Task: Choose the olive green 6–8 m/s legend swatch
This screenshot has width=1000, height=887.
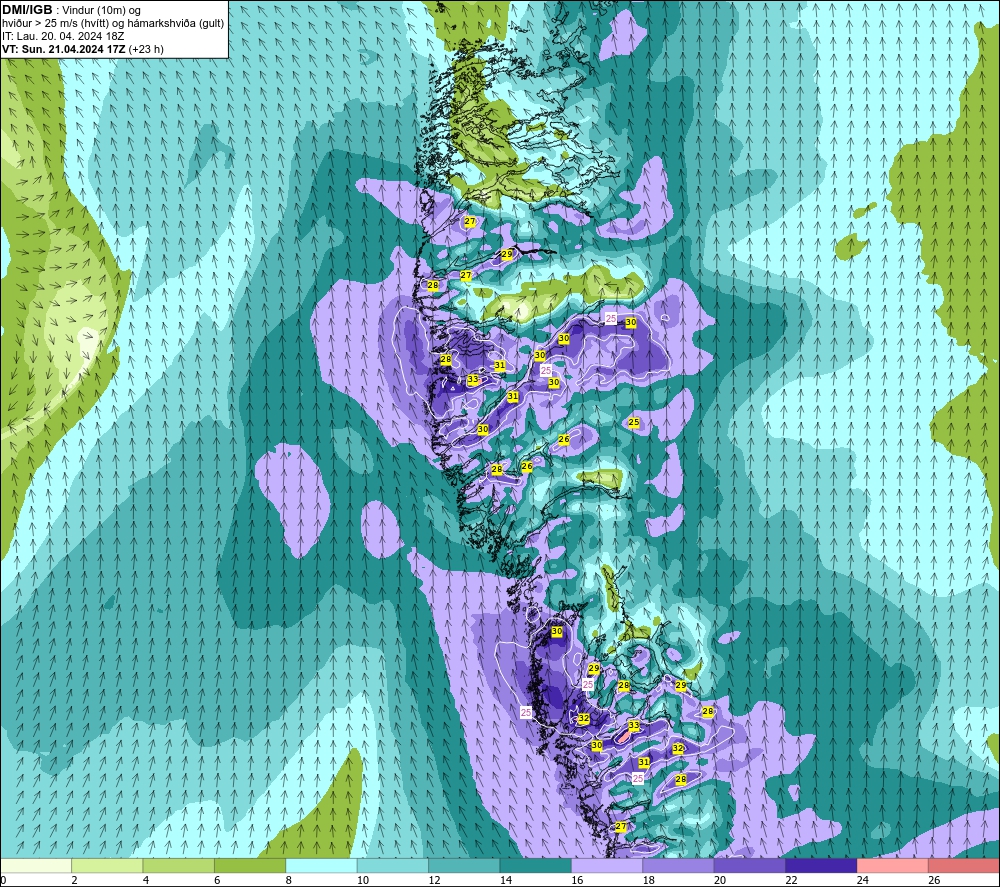Action: click(250, 865)
